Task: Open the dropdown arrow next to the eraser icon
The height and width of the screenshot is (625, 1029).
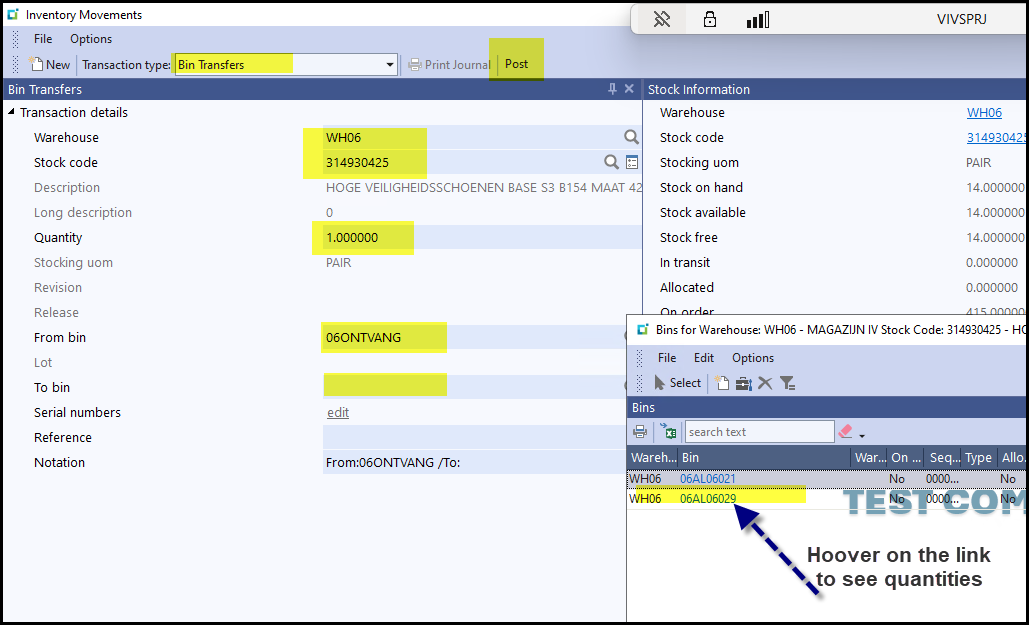Action: tap(862, 435)
